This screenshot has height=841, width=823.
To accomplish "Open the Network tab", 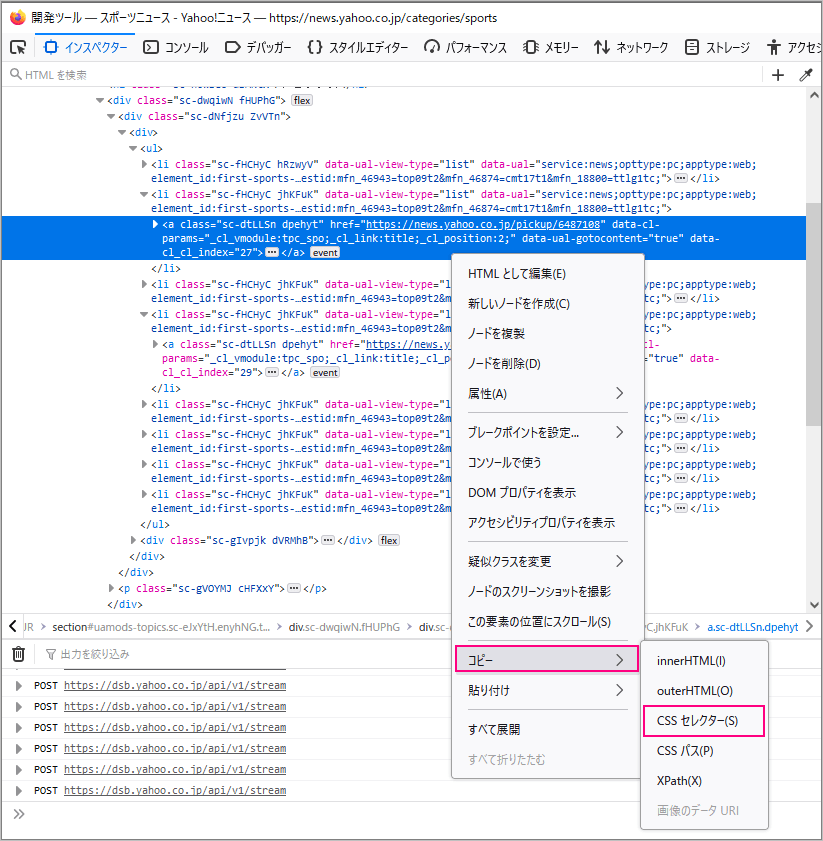I will click(x=631, y=47).
